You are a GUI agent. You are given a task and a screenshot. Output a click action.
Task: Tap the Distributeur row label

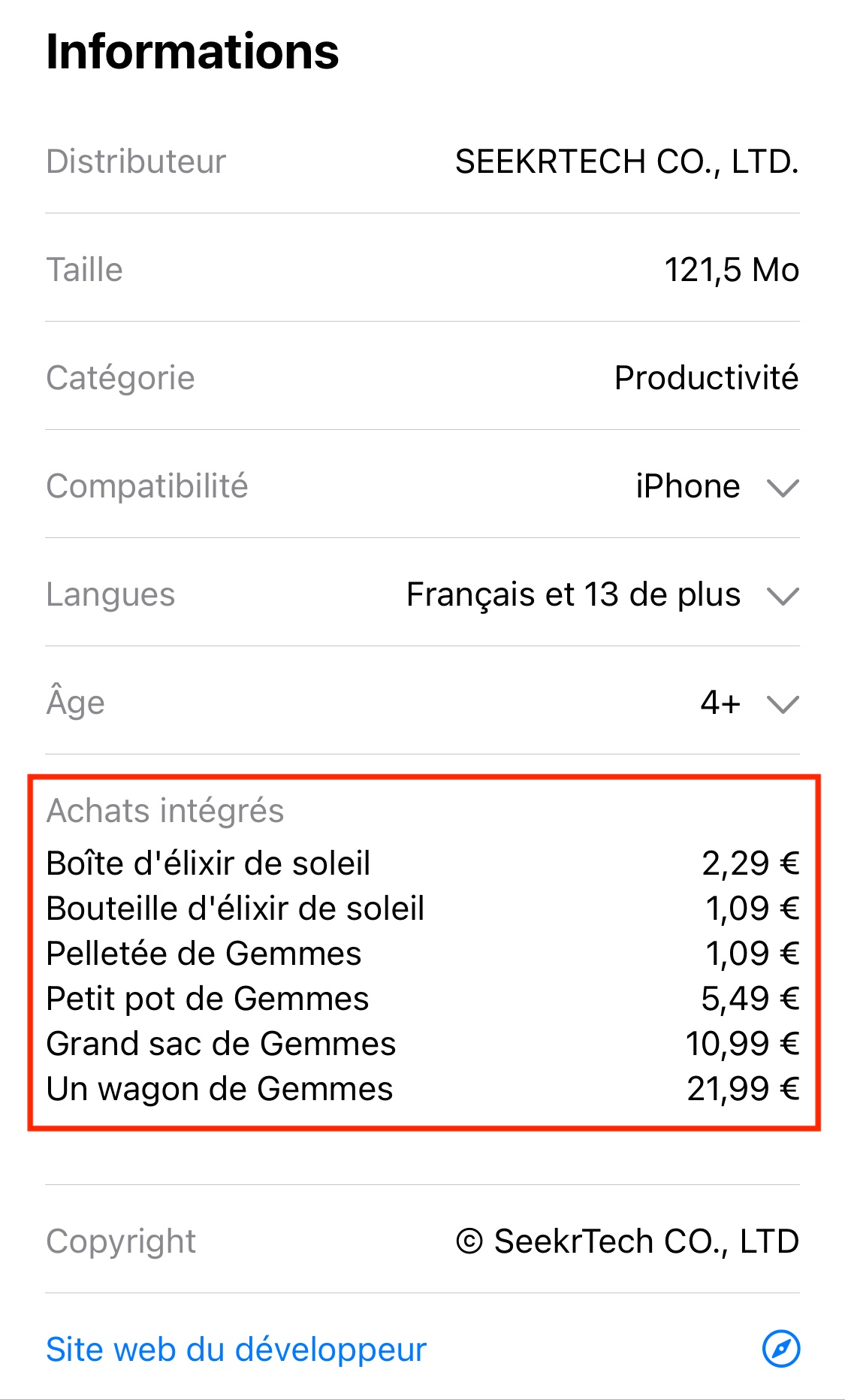point(136,162)
